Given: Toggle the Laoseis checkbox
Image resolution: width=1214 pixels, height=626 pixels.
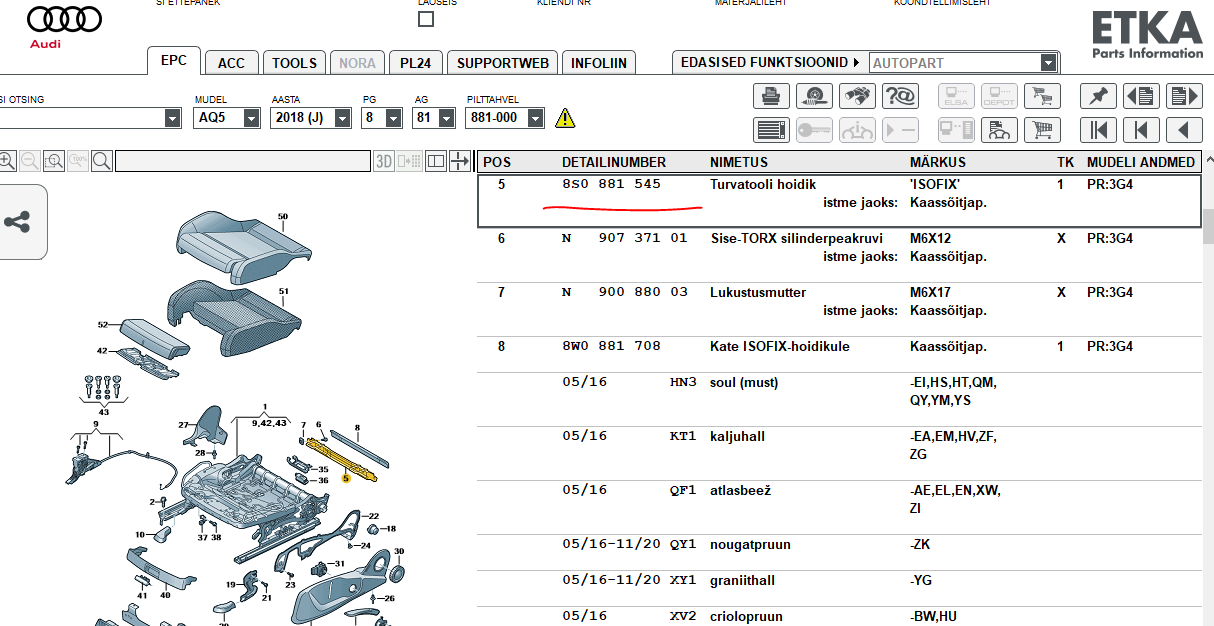Looking at the screenshot, I should (426, 19).
